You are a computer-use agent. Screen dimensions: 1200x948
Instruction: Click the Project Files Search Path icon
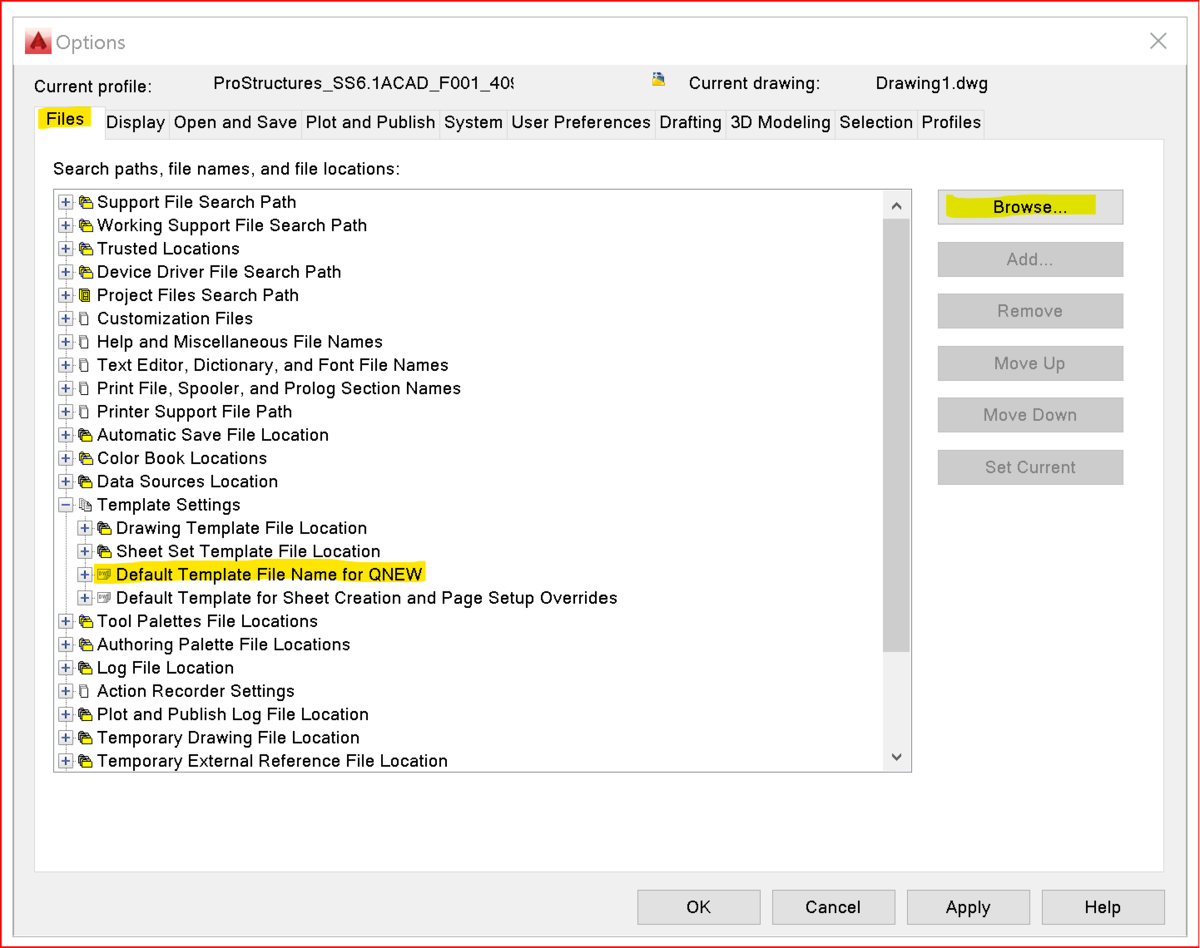click(85, 295)
